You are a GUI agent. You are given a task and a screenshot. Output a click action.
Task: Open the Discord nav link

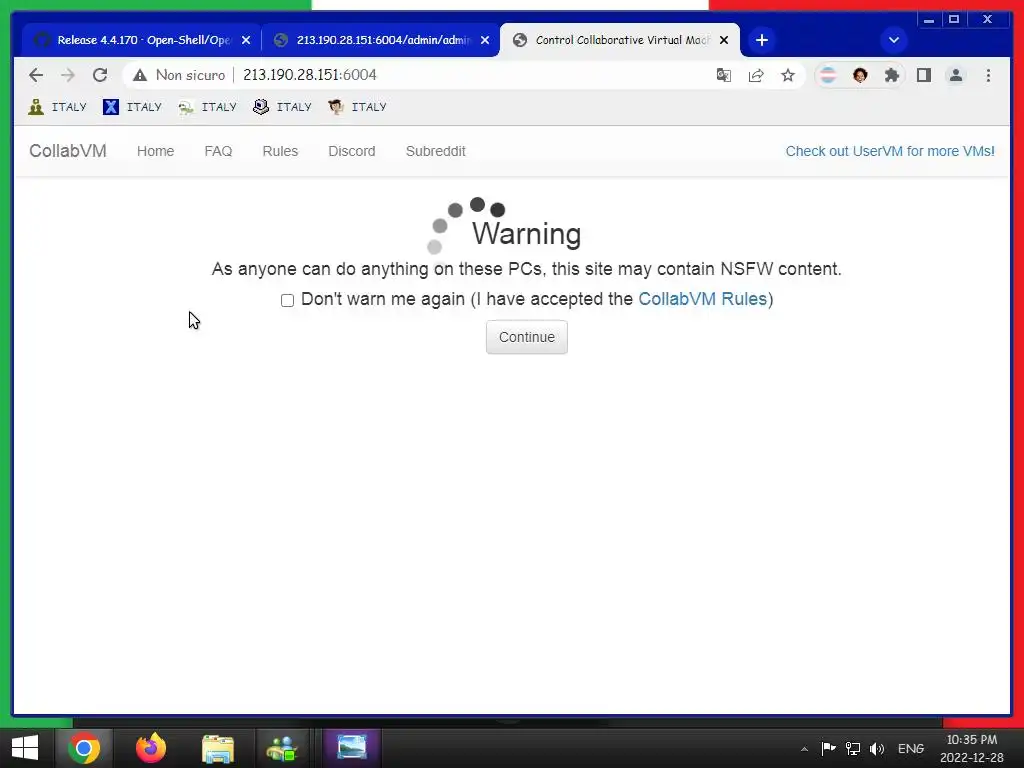[x=351, y=151]
